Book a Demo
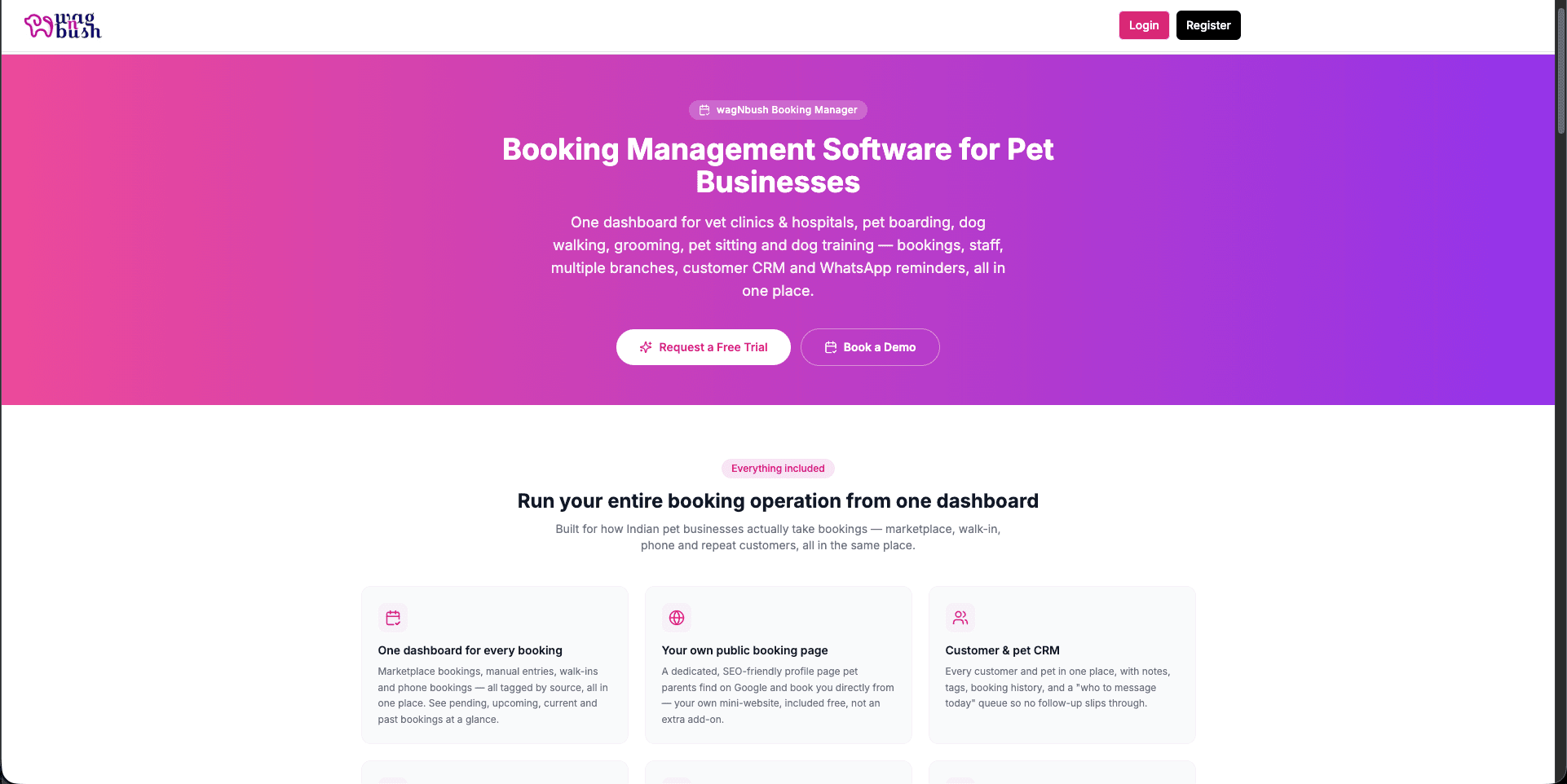 coord(870,347)
